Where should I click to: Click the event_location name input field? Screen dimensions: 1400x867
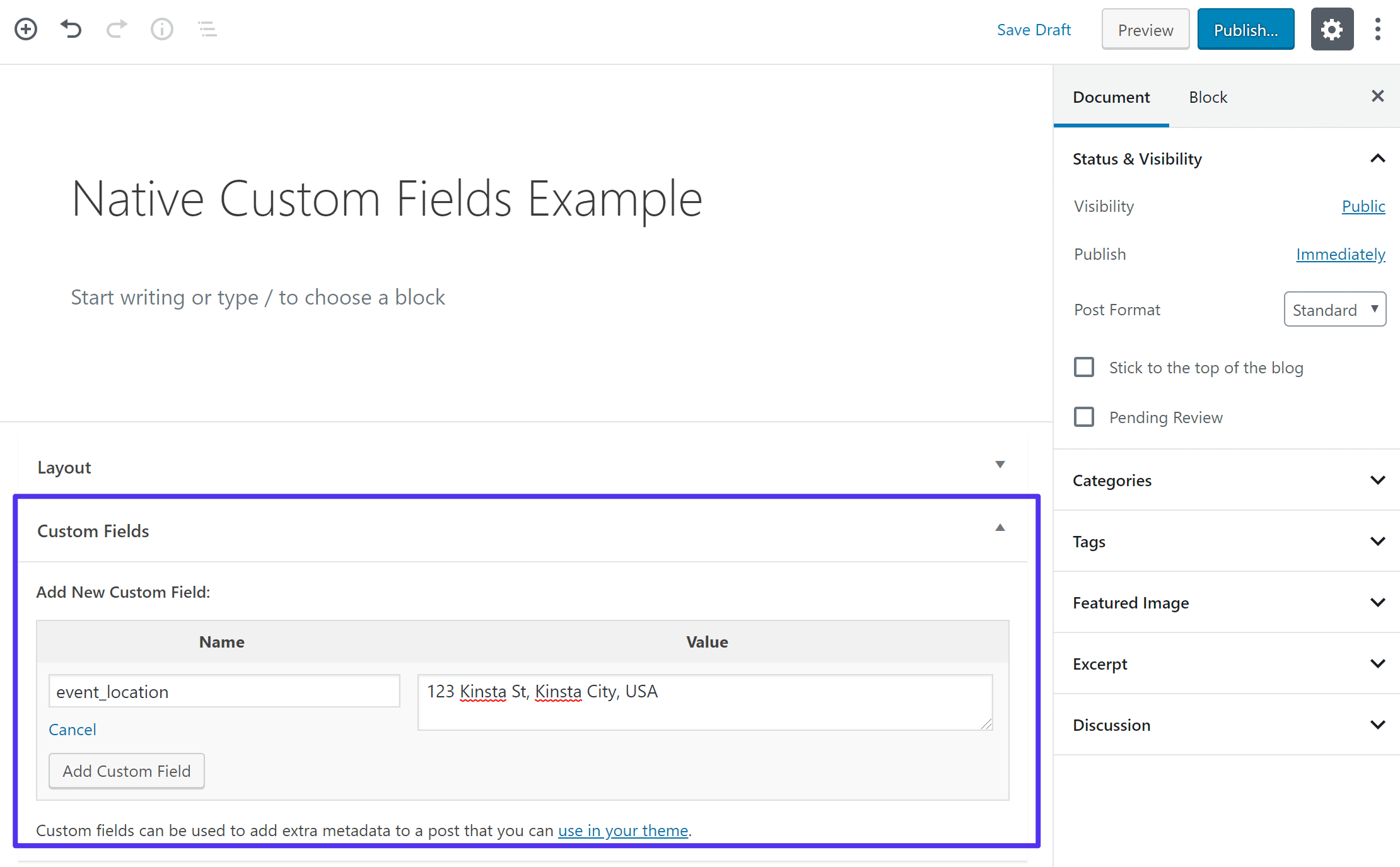pyautogui.click(x=220, y=691)
